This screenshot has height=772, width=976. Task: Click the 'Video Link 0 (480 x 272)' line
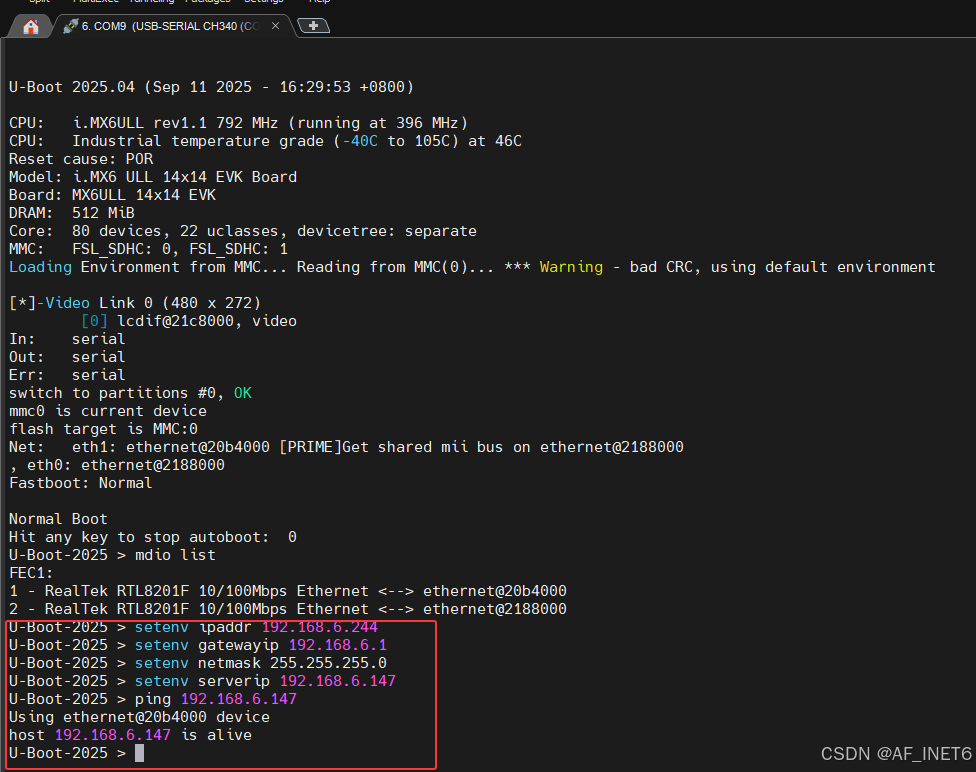[x=135, y=303]
